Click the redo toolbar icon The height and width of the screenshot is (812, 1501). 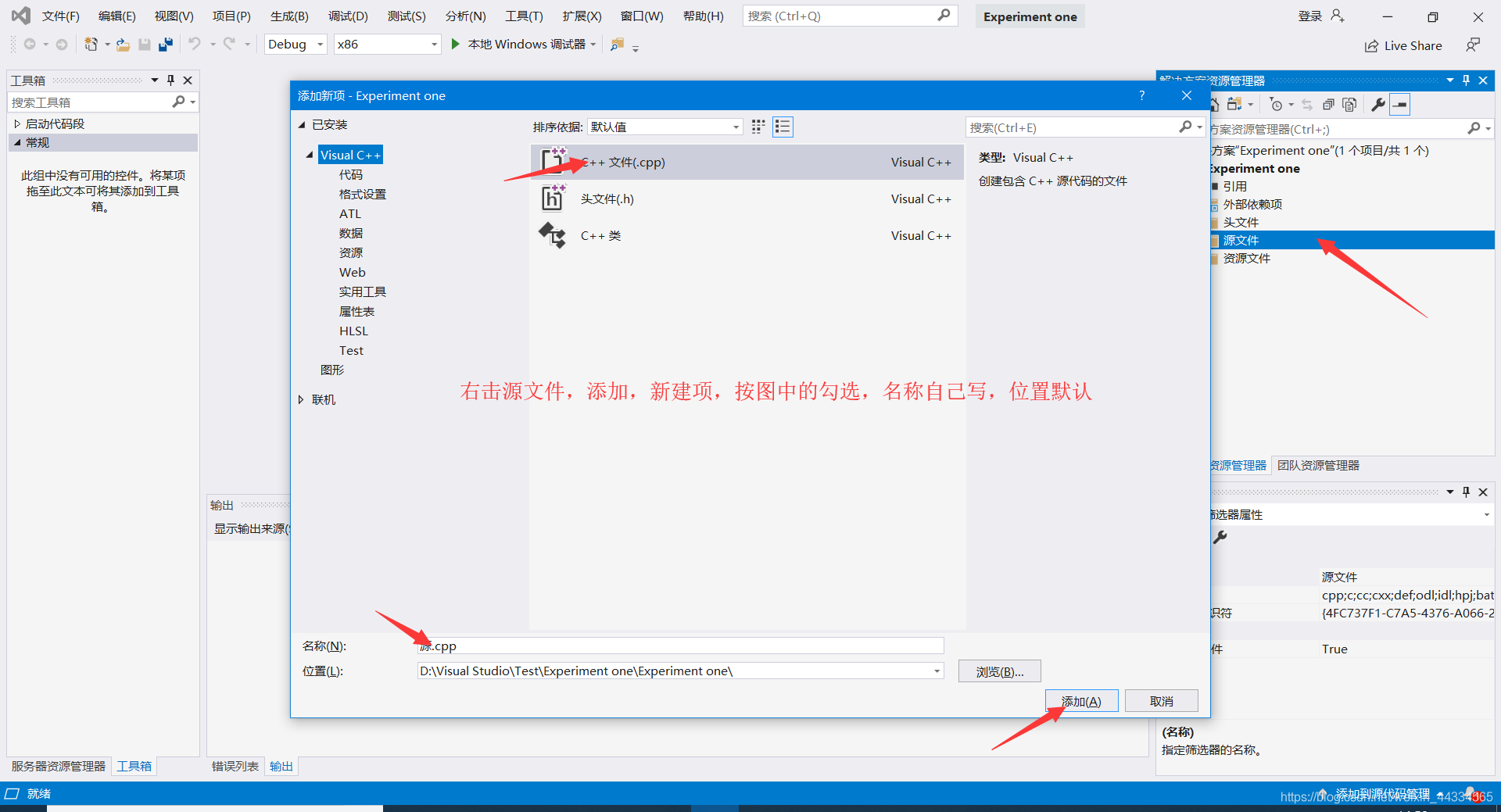[x=229, y=44]
